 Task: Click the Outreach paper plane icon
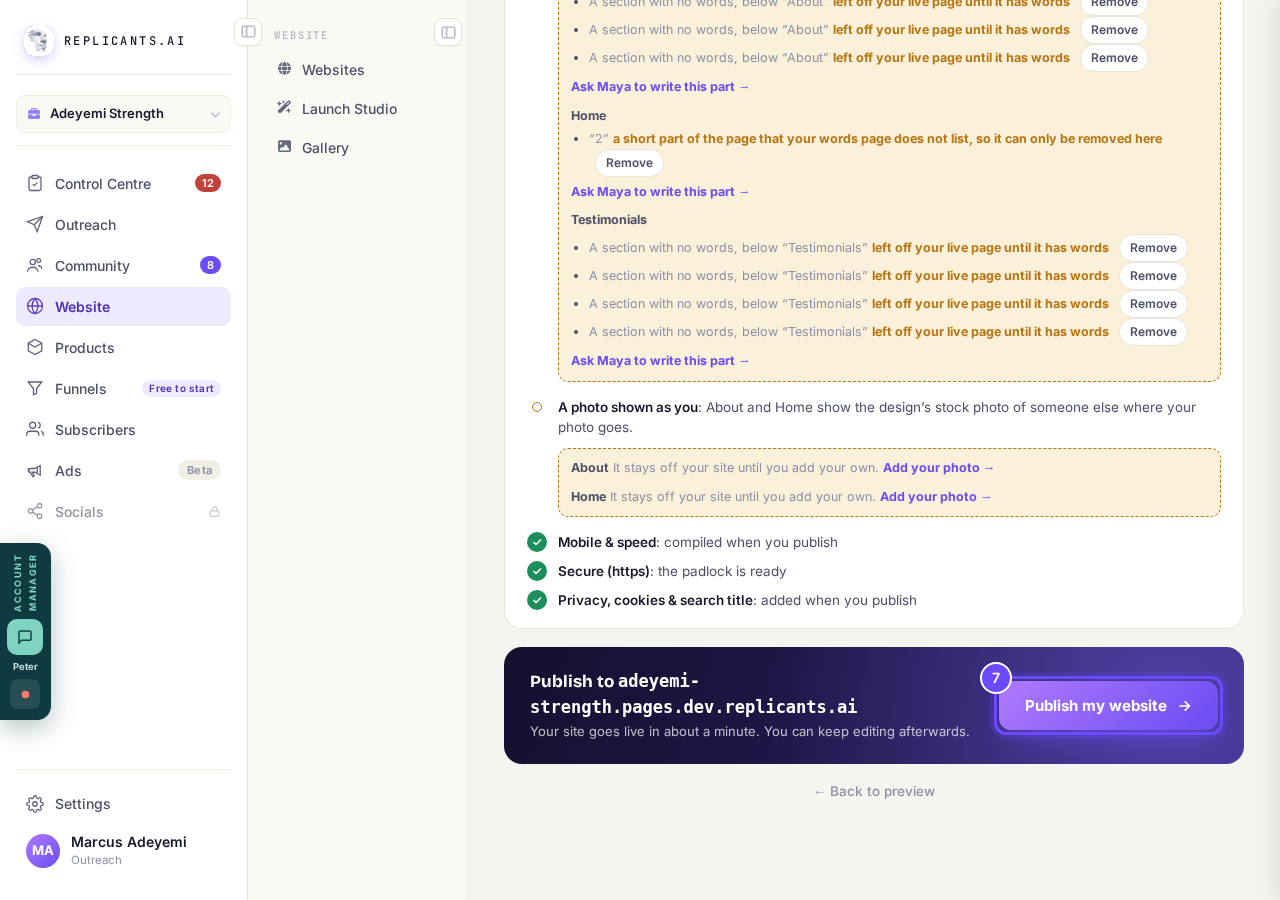[35, 224]
